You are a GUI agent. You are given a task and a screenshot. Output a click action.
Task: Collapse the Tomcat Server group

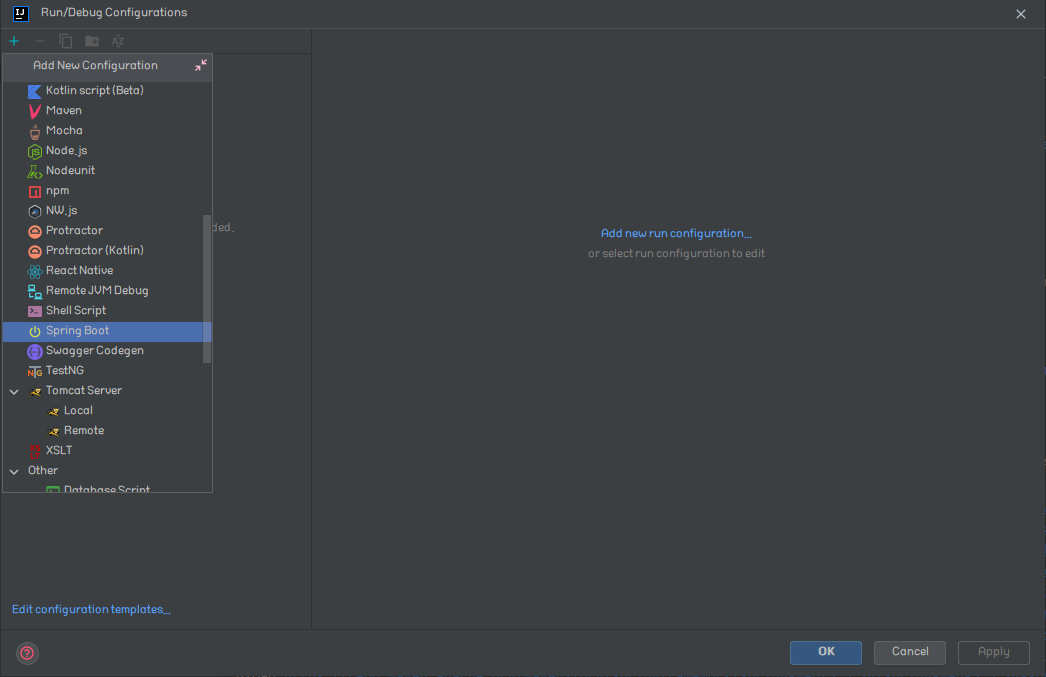pos(14,392)
